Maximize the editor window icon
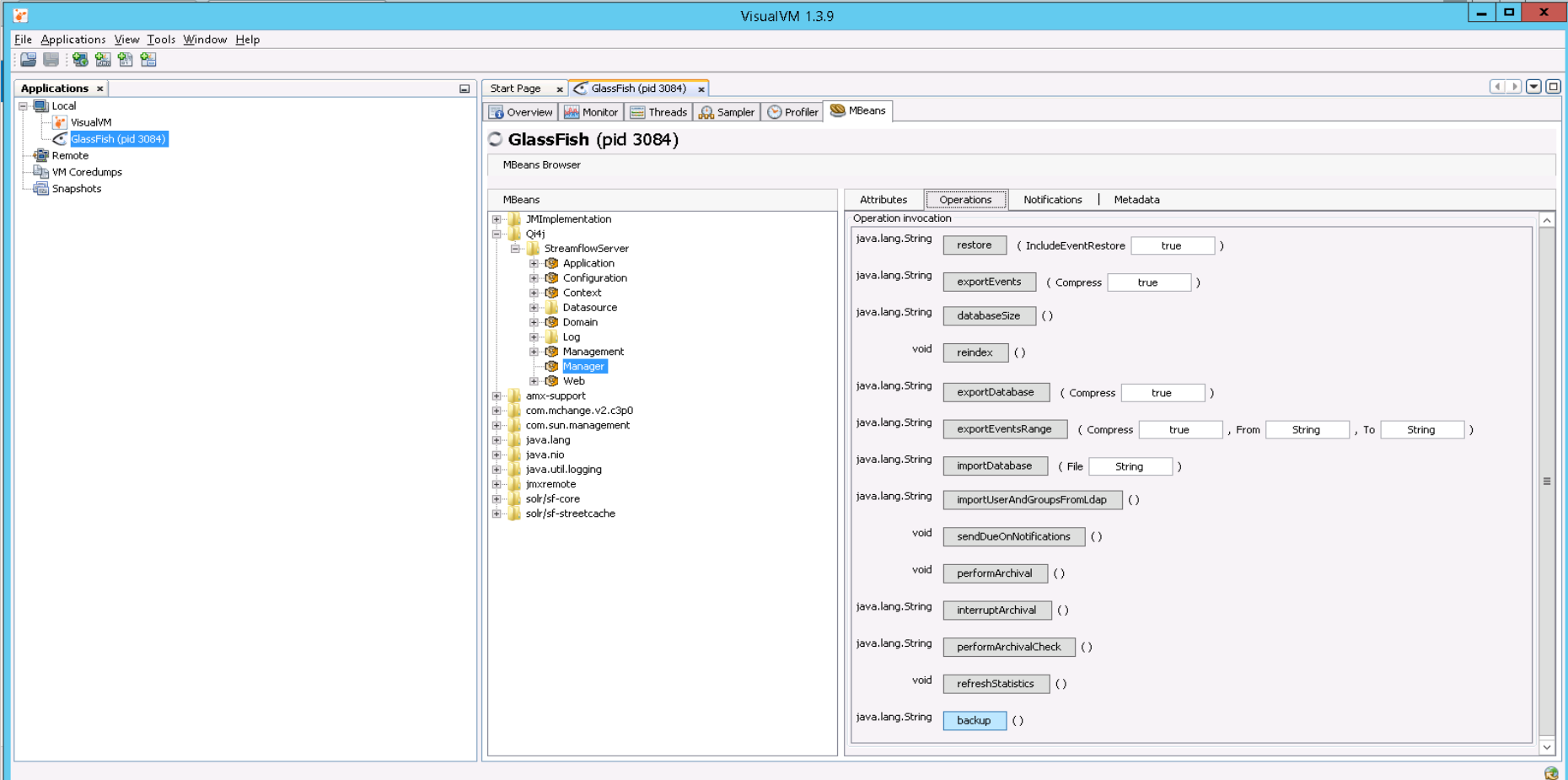1568x780 pixels. 1554,86
